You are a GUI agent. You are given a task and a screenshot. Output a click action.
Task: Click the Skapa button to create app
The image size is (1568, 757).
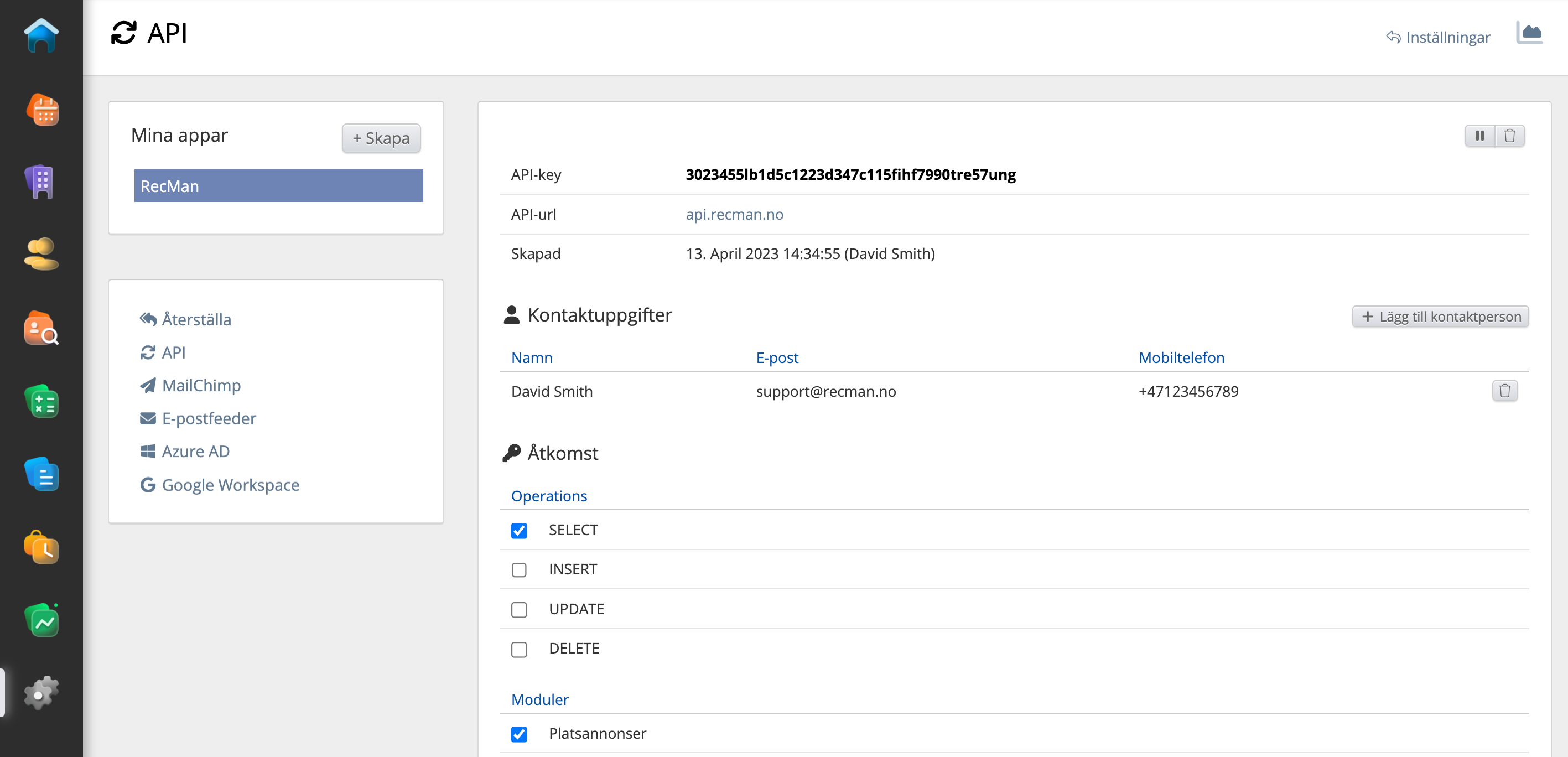click(x=381, y=138)
